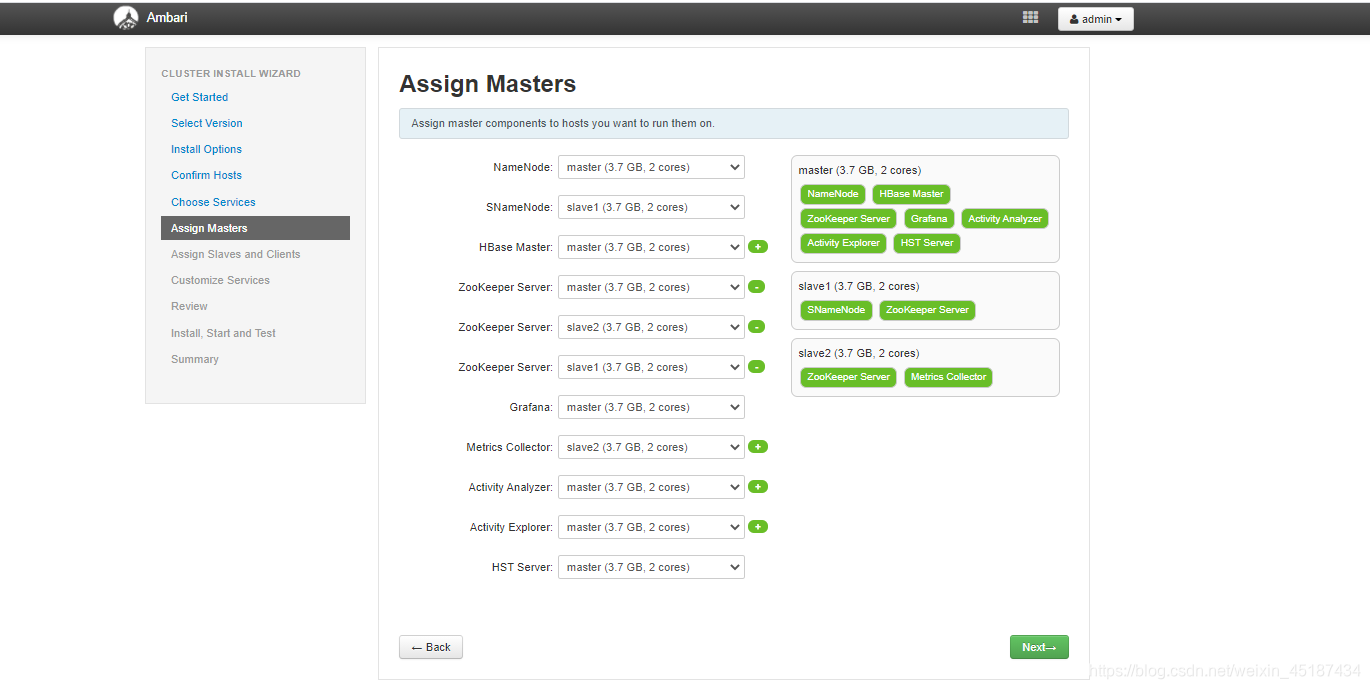Click SNameNode tag in slave1 host box
1370x689 pixels.
click(836, 310)
